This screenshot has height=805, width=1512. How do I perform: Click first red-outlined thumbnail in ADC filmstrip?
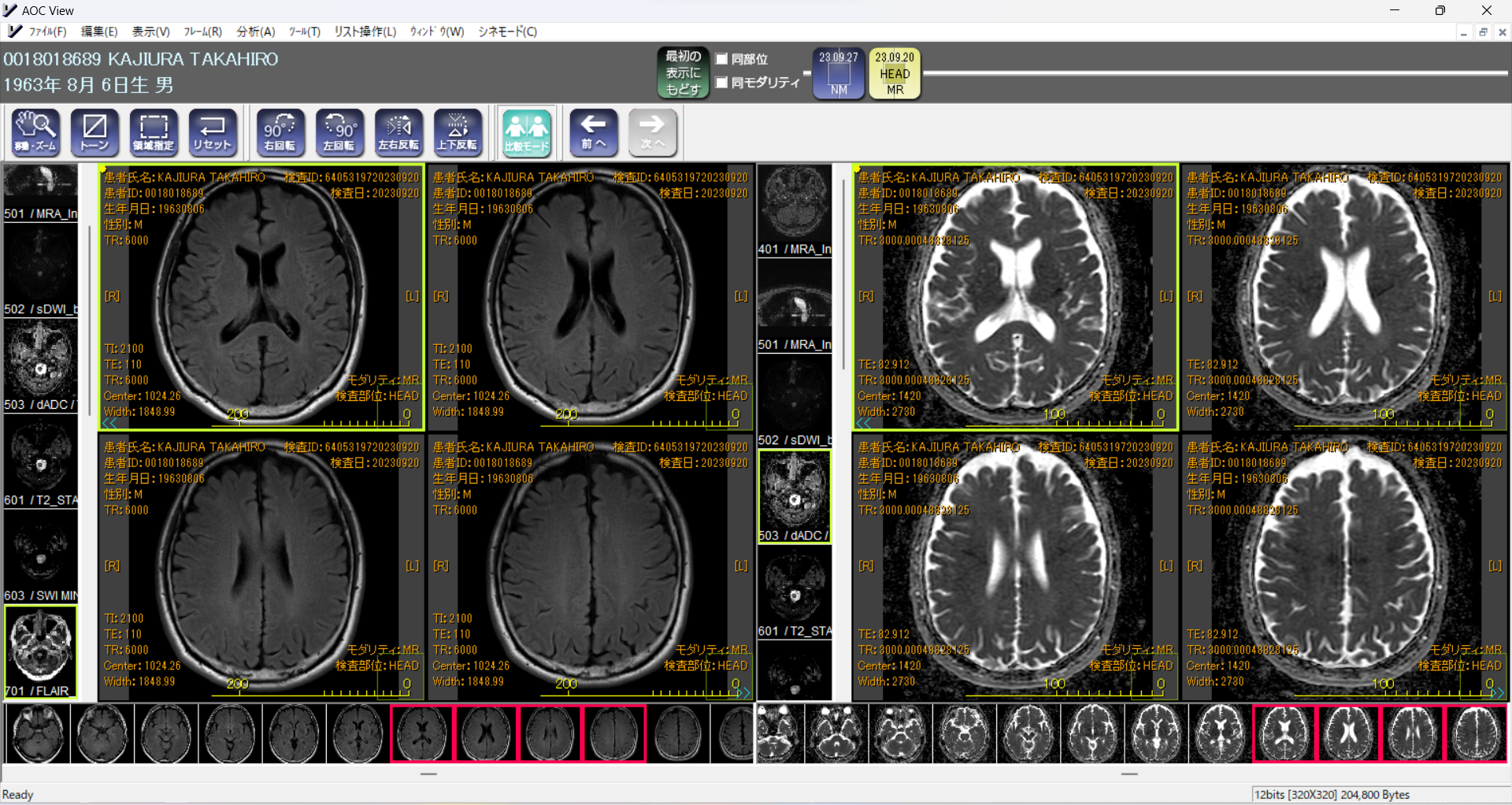[1284, 733]
